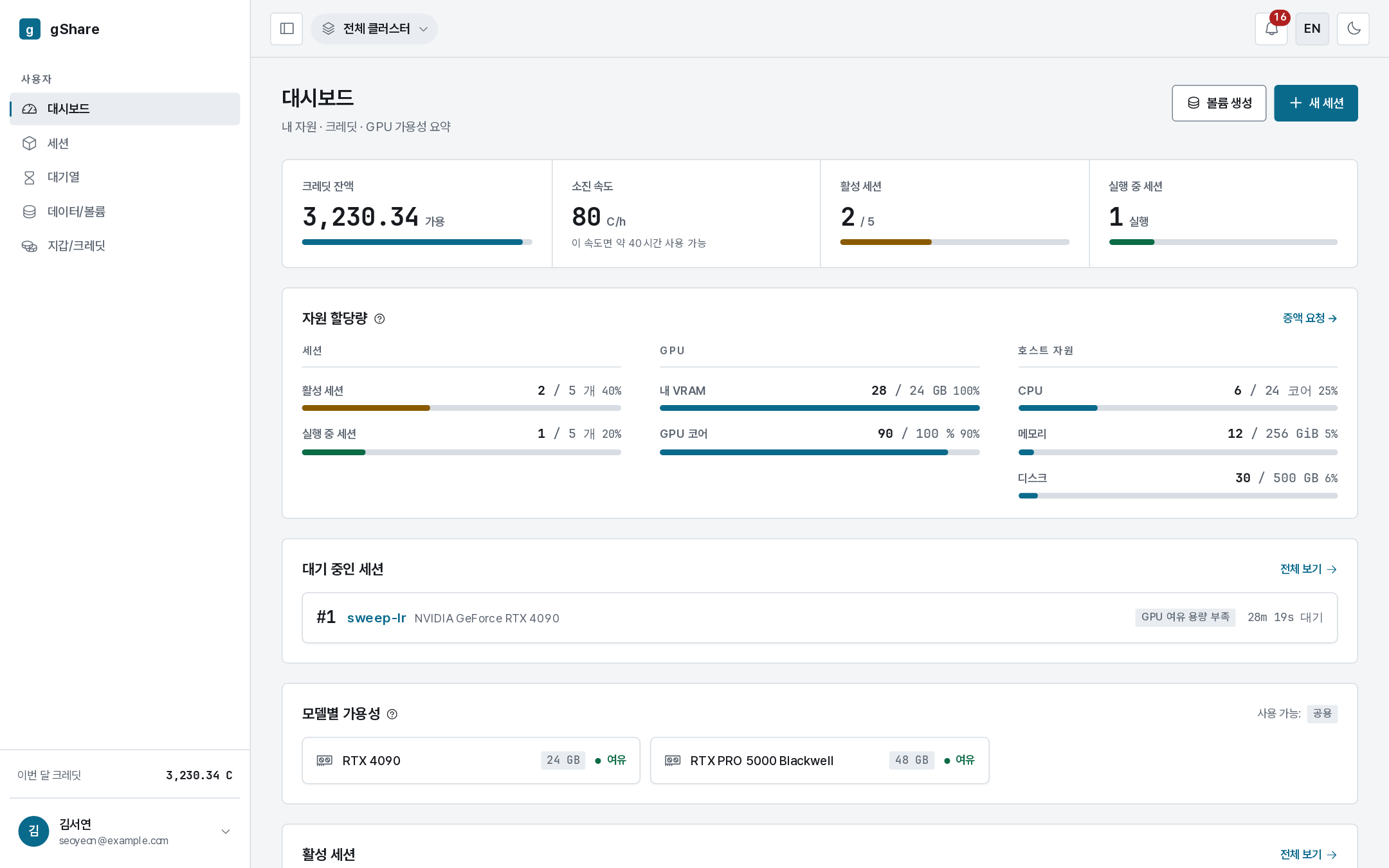Open 전체 보기 for 활성 세션
This screenshot has width=1389, height=868.
[x=1309, y=854]
